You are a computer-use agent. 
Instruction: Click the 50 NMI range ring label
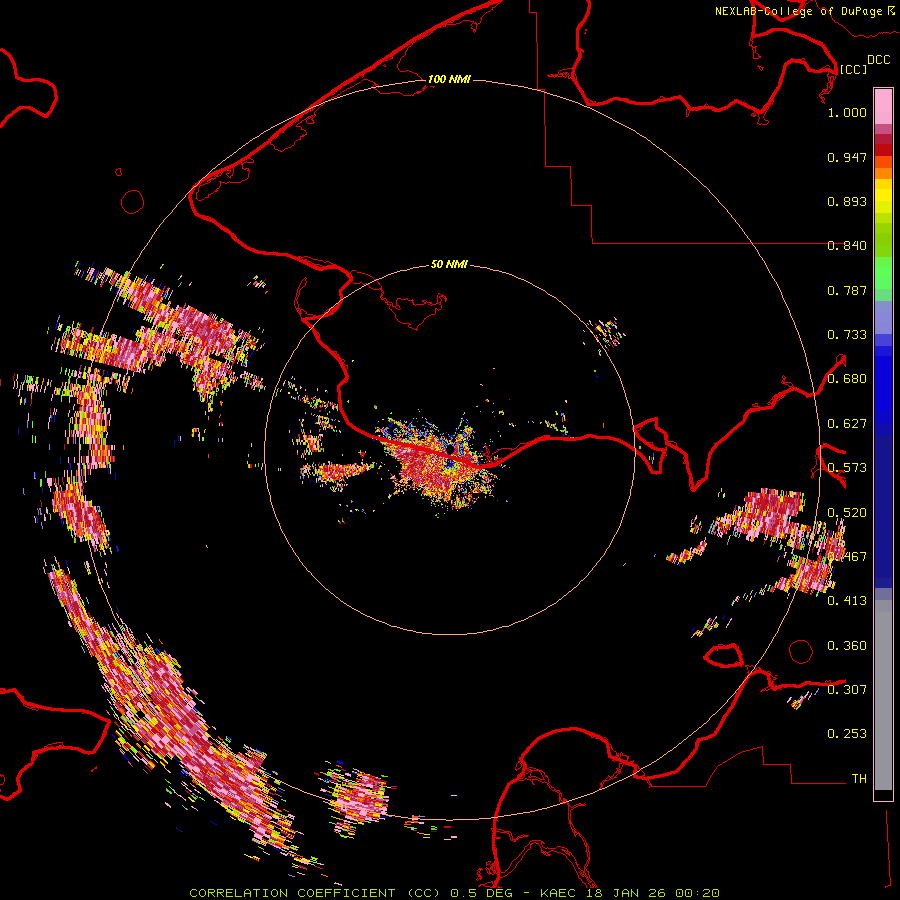point(449,264)
